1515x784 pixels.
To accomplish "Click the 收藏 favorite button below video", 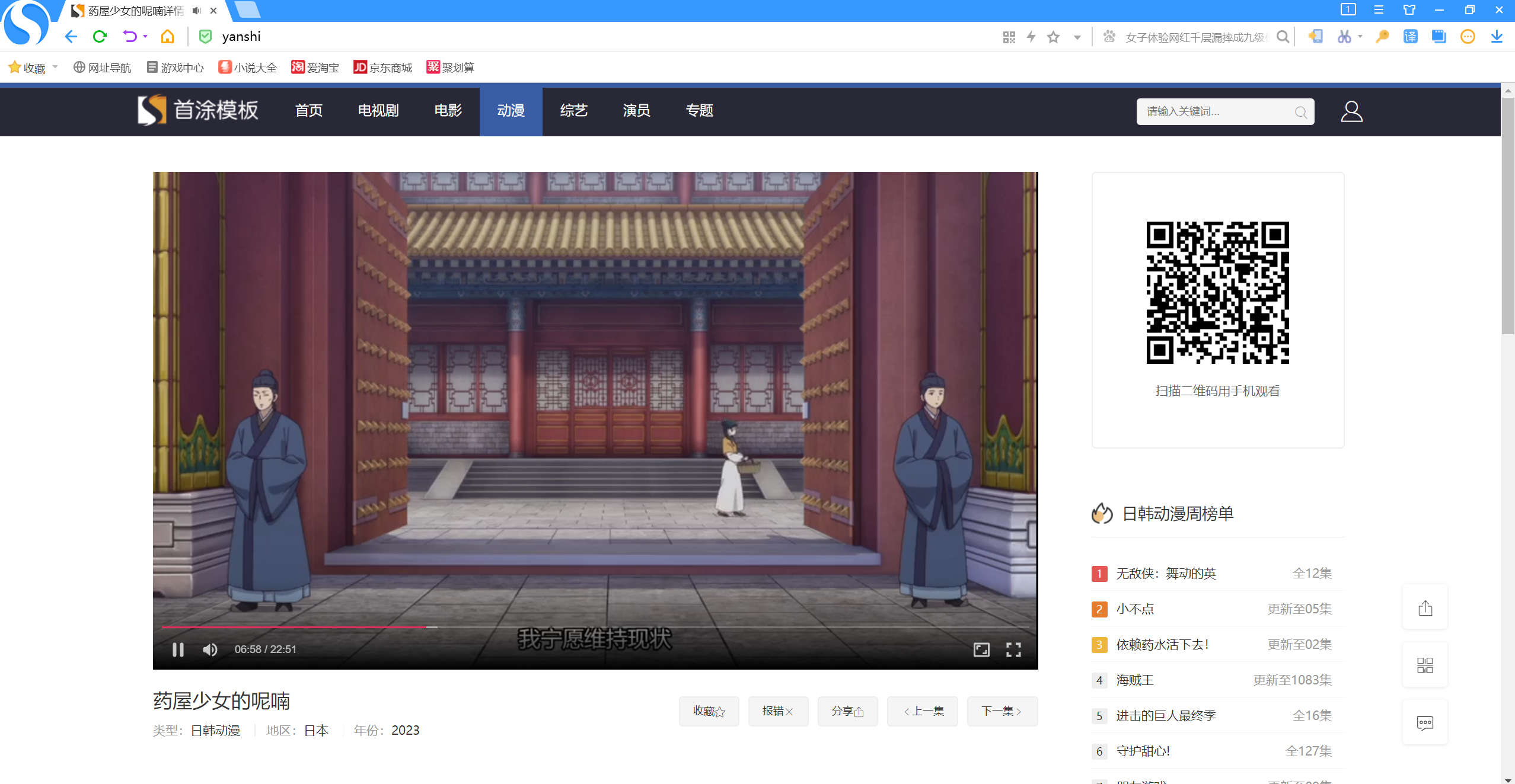I will click(x=709, y=711).
